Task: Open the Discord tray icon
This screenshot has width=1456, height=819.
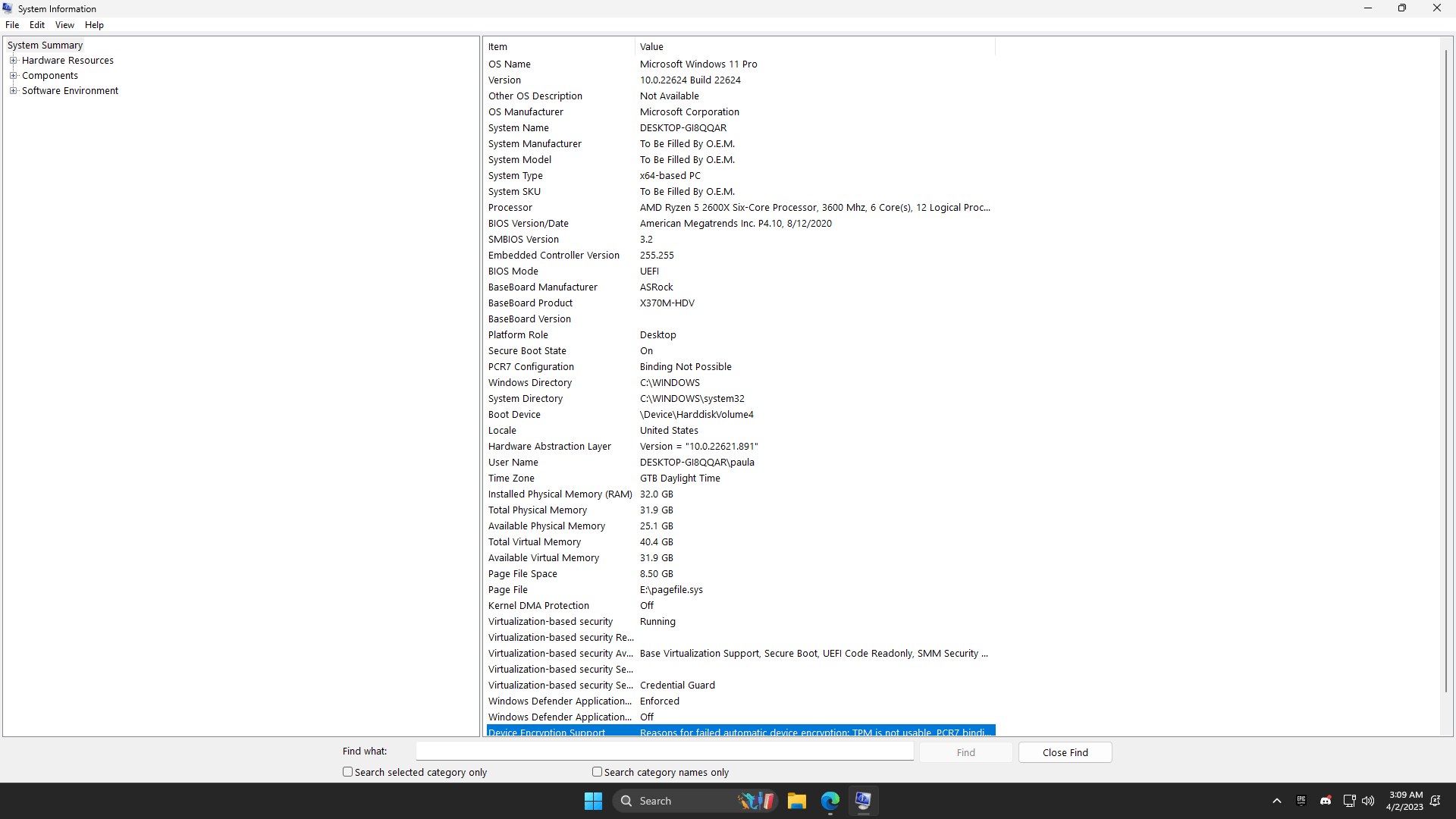Action: pyautogui.click(x=1326, y=801)
